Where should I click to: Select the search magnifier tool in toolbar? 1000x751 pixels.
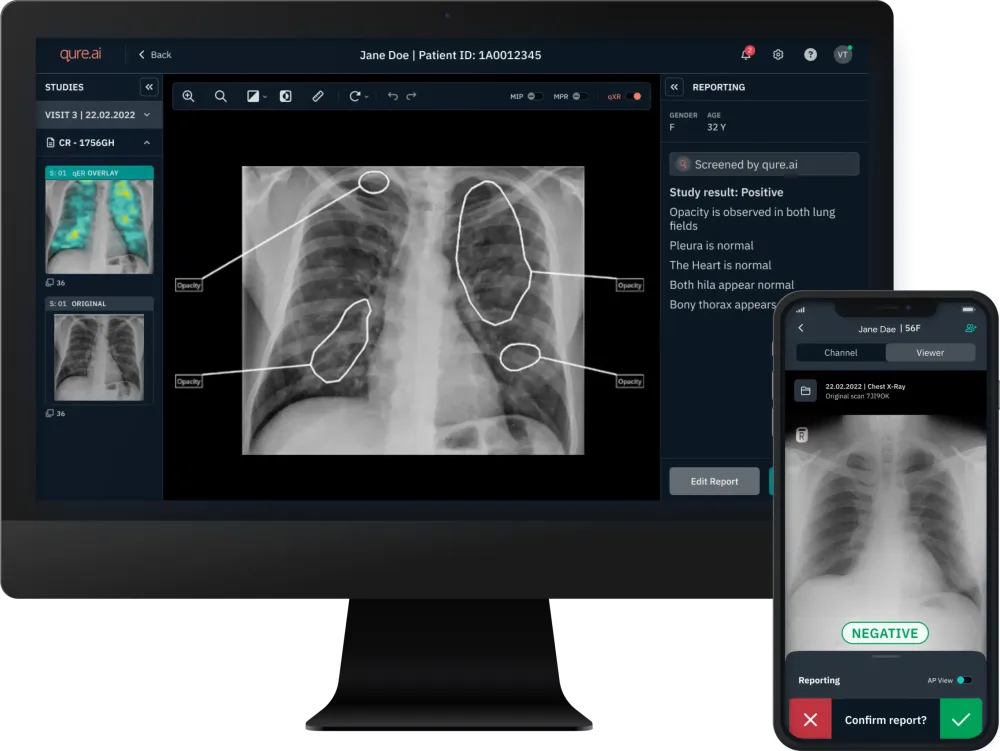tap(220, 97)
